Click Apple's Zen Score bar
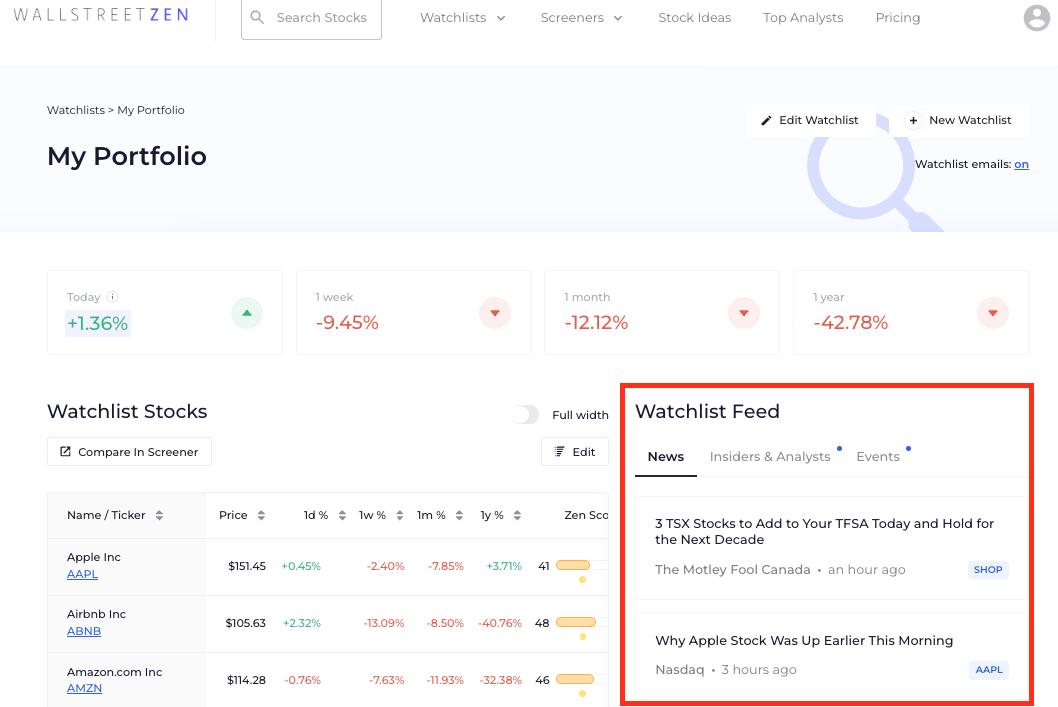 (573, 565)
